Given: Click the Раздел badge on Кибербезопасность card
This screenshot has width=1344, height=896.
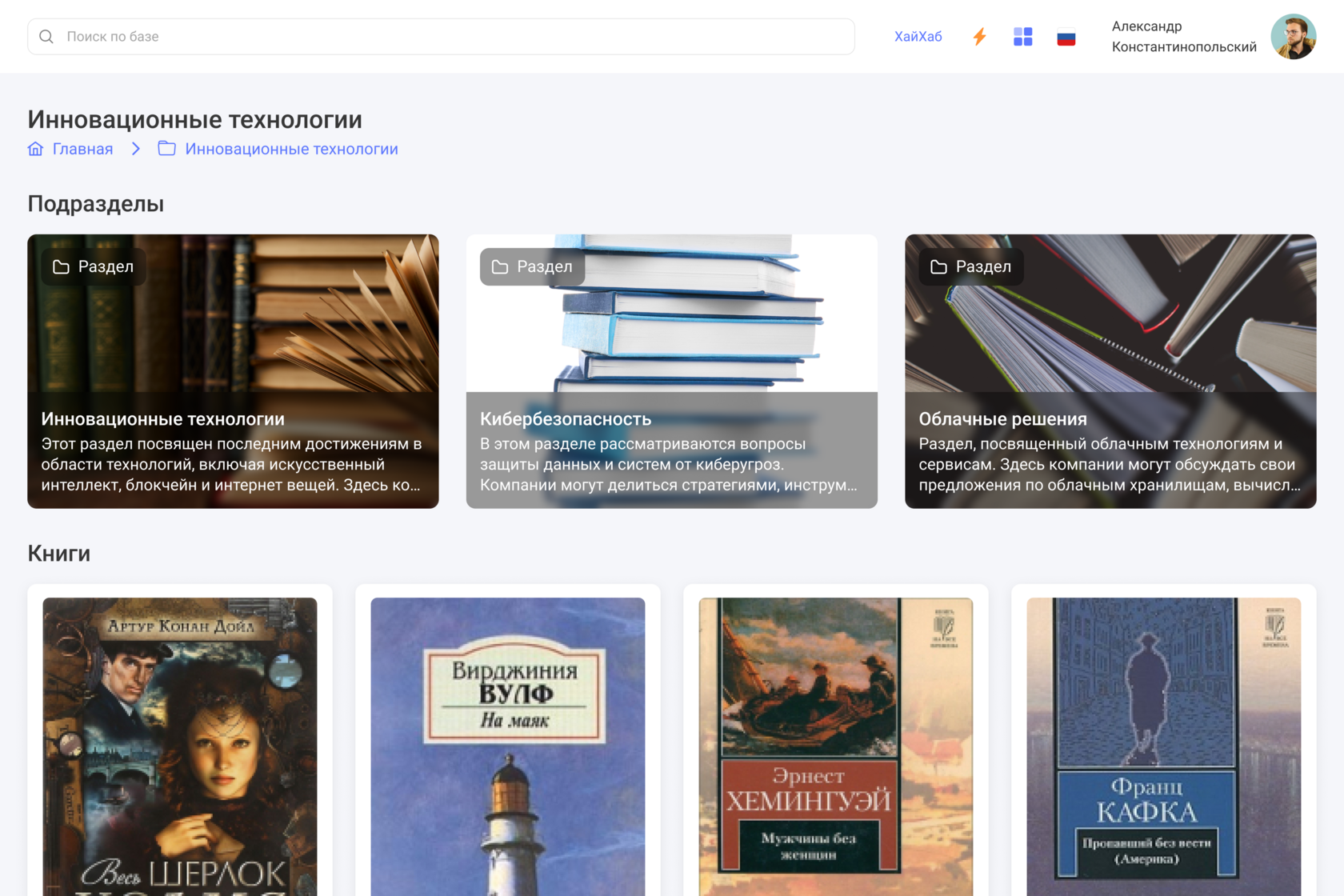Looking at the screenshot, I should click(532, 266).
